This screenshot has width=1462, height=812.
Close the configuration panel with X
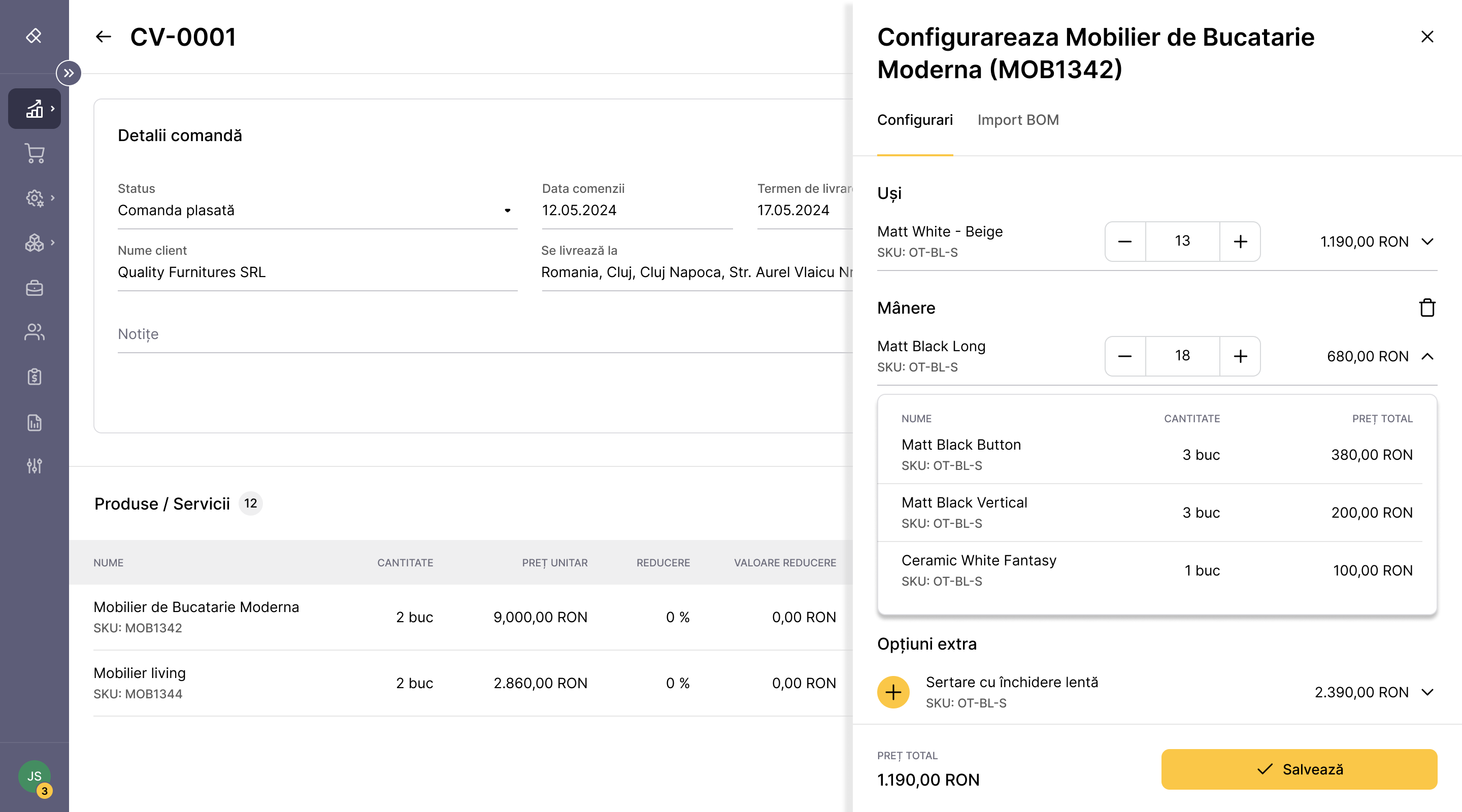pos(1427,37)
